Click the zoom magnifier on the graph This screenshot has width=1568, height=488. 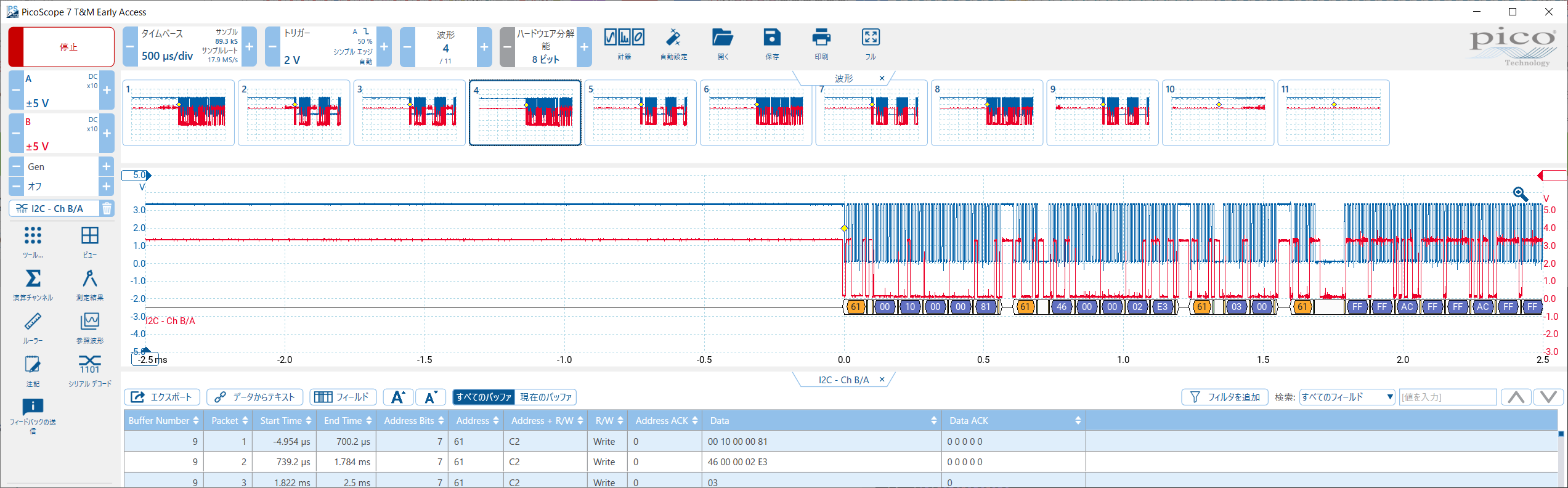click(x=1520, y=194)
